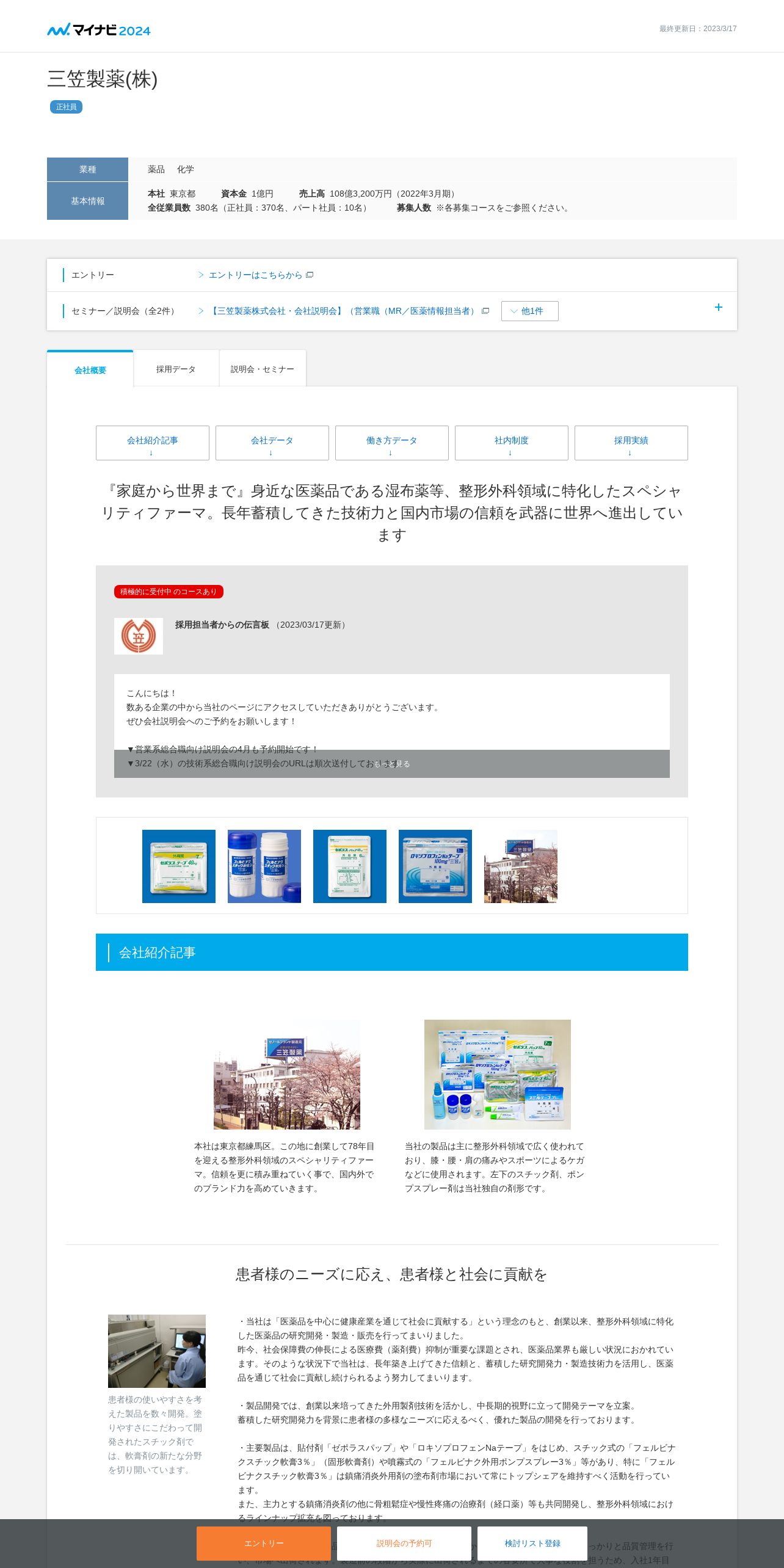
Task: Click the 正社員 badge
Action: 66,107
